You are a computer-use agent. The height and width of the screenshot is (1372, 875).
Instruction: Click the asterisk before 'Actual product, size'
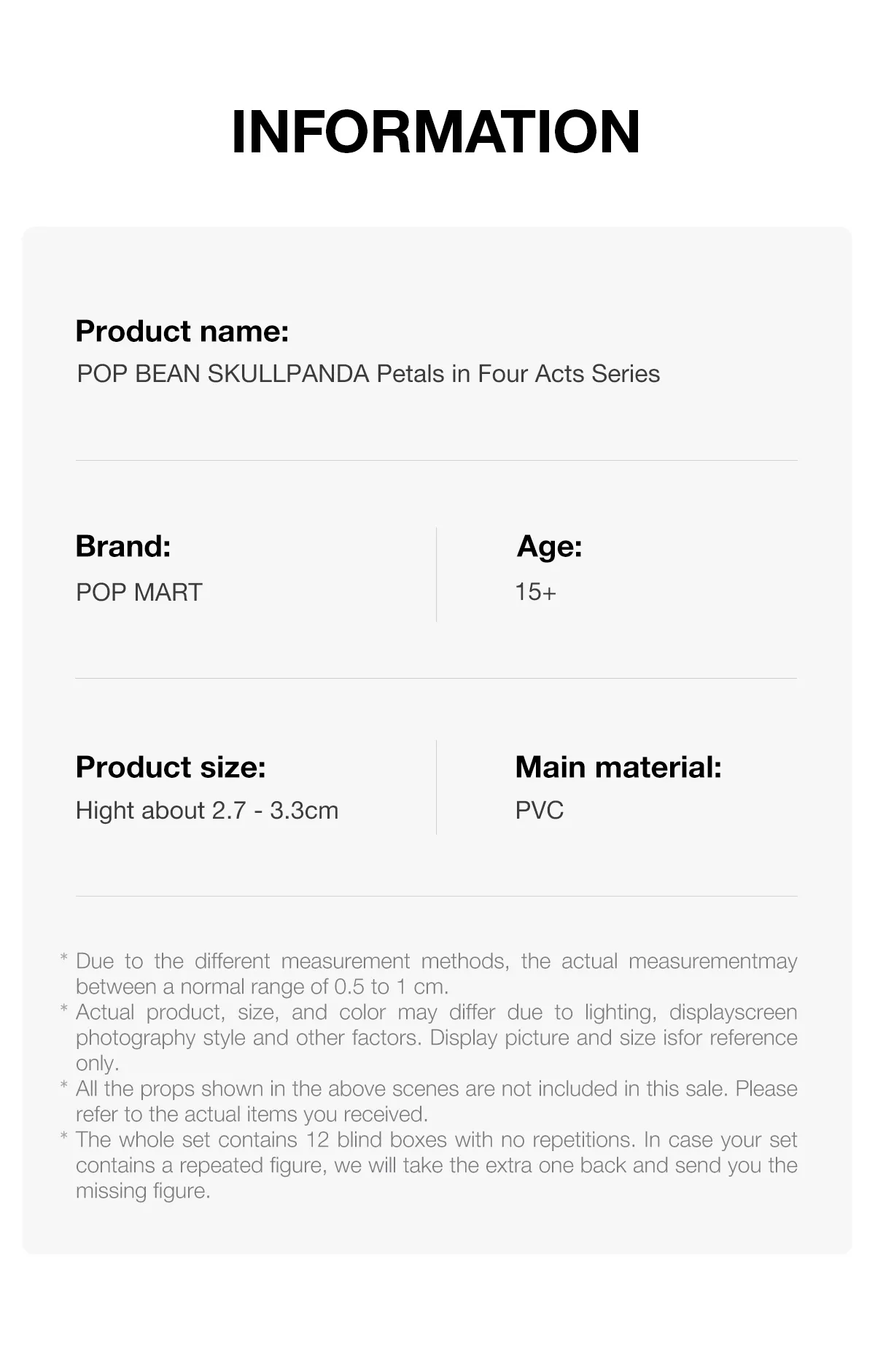coord(64,1009)
